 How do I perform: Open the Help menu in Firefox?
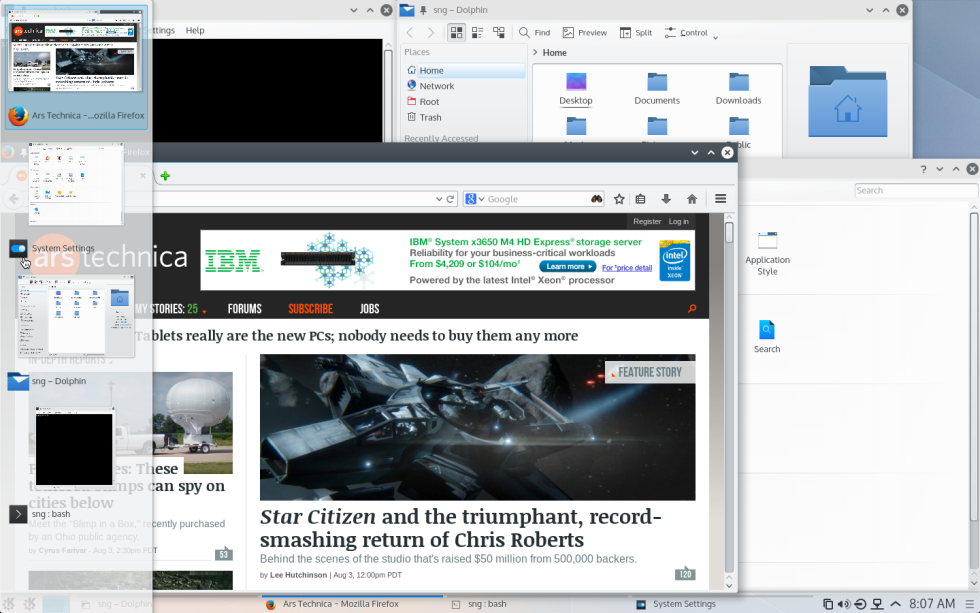[x=195, y=30]
